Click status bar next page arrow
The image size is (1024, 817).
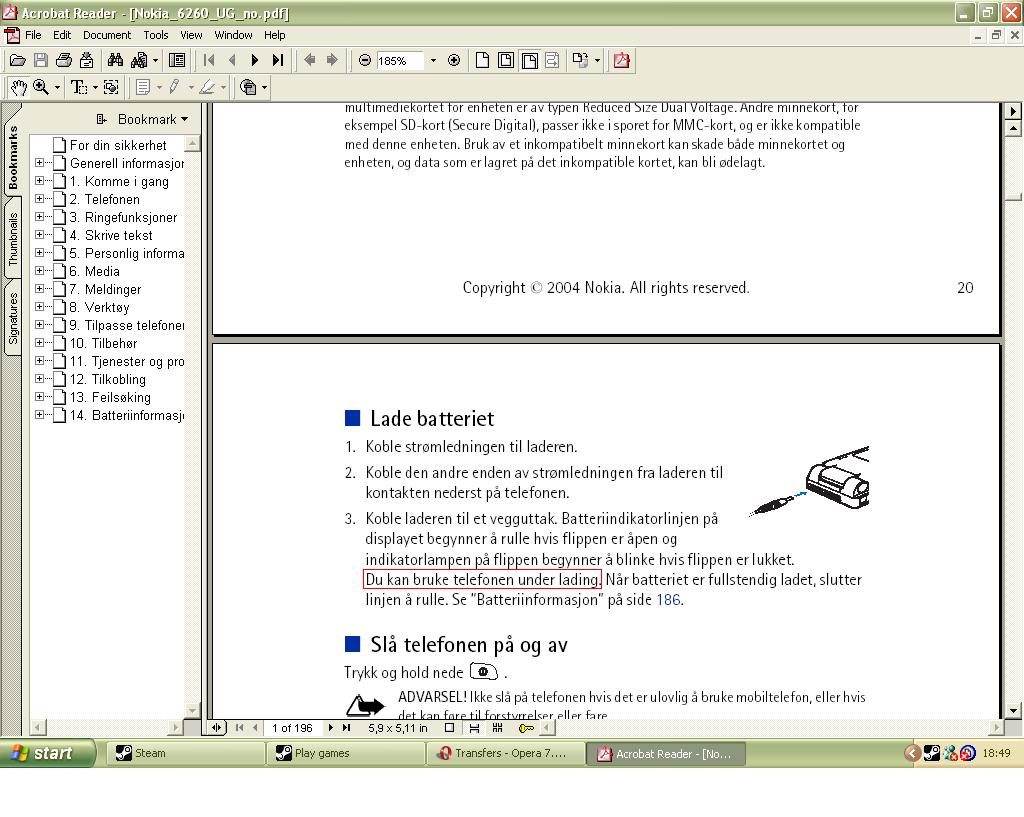(x=330, y=728)
